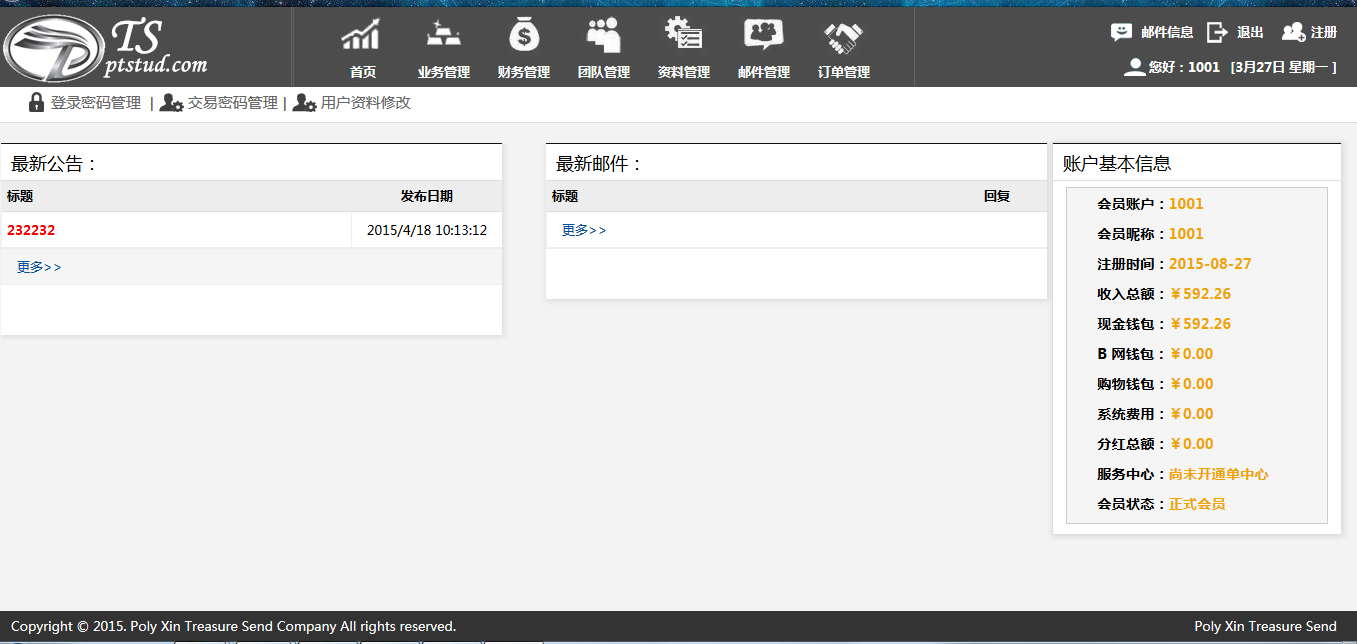
Task: Click 服务中心 value 尚未开通单中心
Action: pos(1218,474)
